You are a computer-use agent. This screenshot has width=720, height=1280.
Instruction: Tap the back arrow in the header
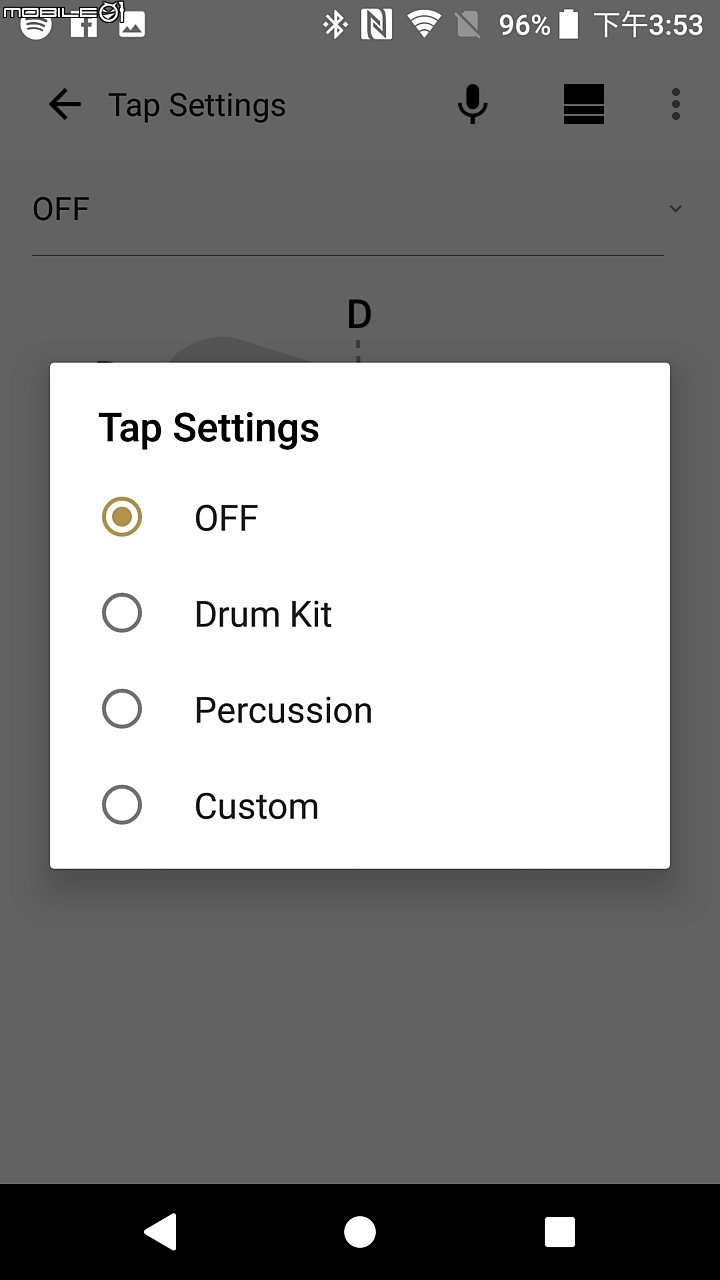(65, 105)
